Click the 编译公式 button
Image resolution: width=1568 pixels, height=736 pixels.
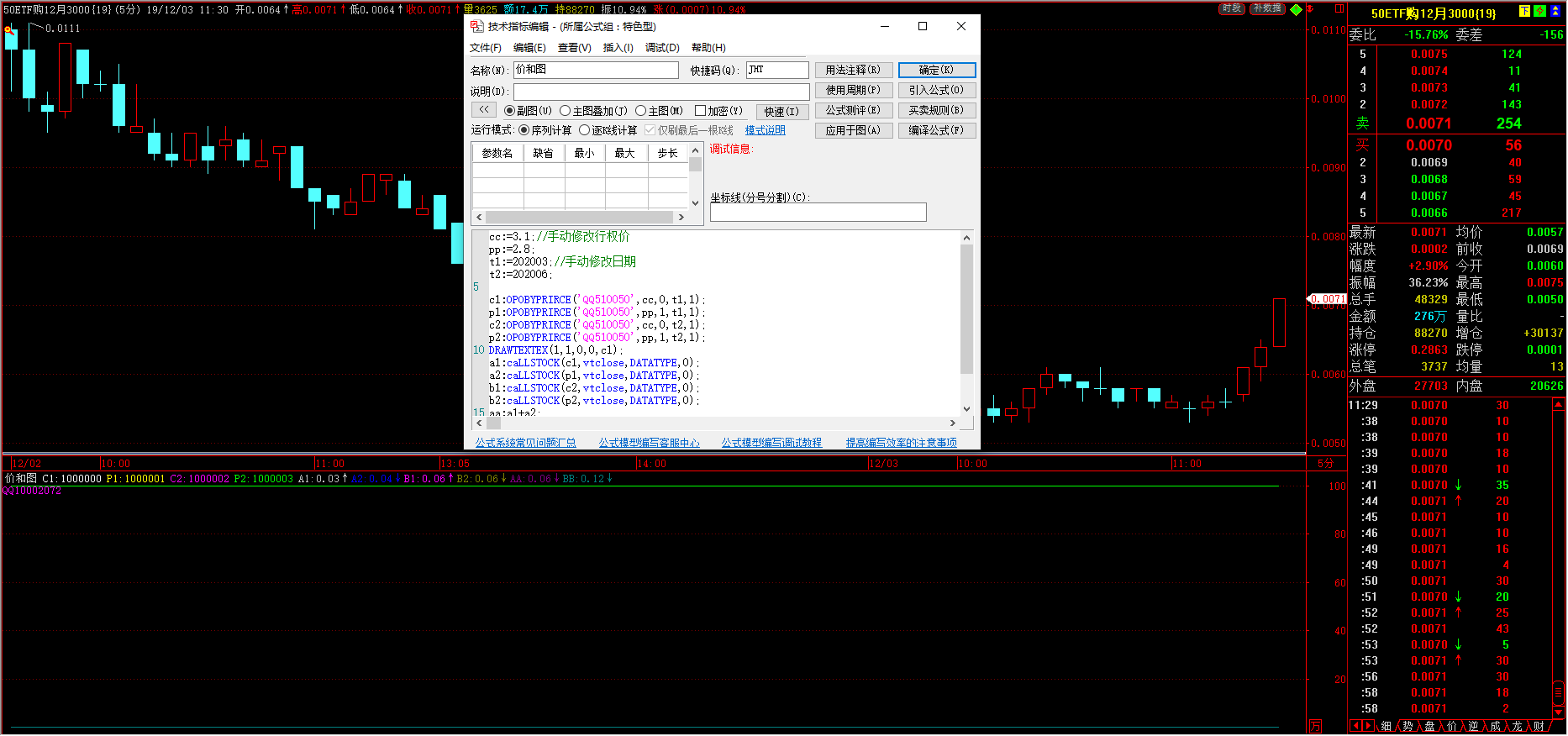pos(937,130)
